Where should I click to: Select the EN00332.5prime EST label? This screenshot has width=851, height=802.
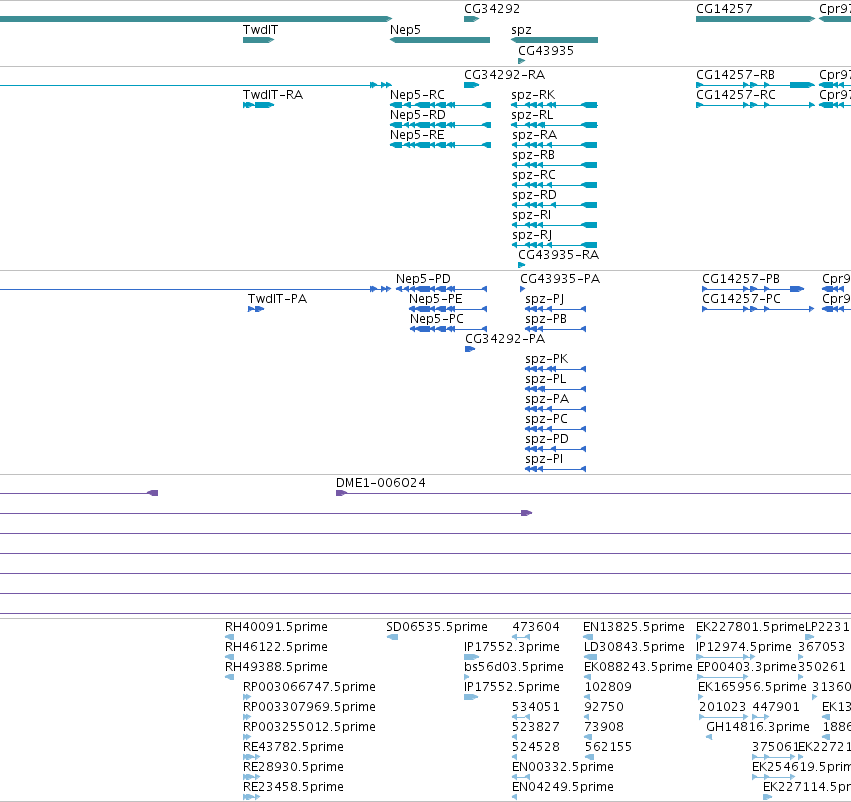click(x=562, y=767)
